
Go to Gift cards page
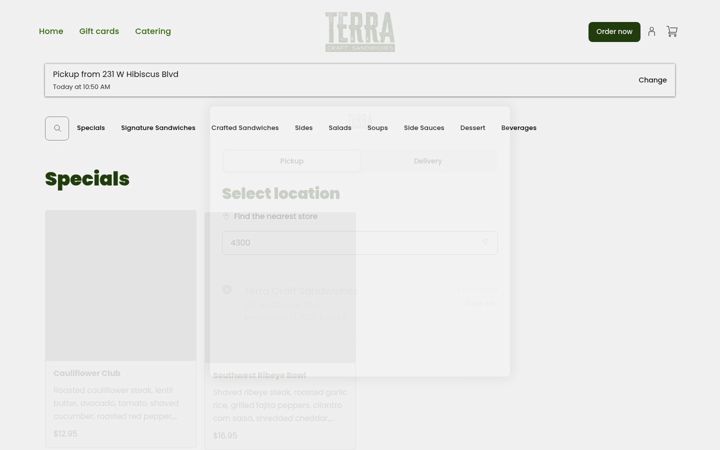tap(99, 31)
